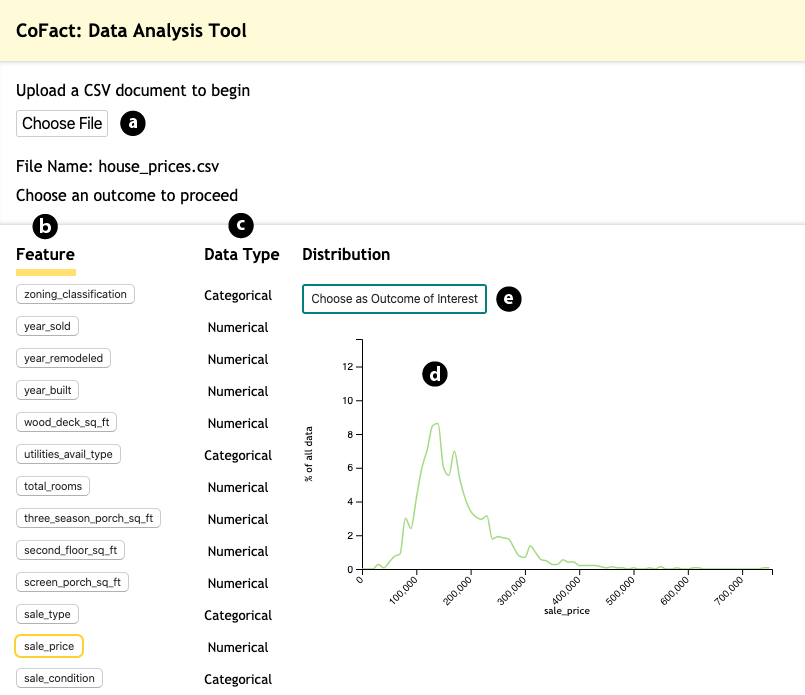Choose the screen_porch_sq_ft feature

(72, 582)
